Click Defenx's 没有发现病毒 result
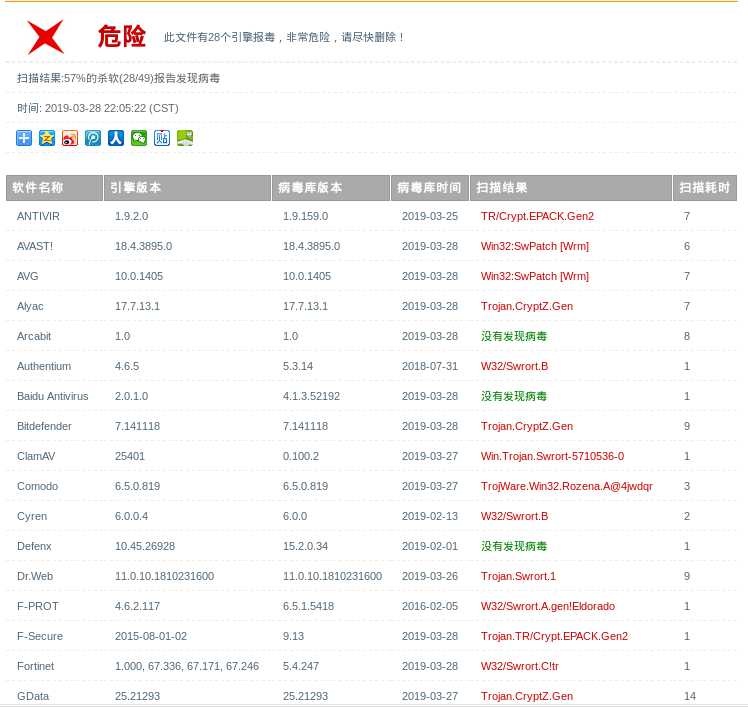 (x=514, y=547)
